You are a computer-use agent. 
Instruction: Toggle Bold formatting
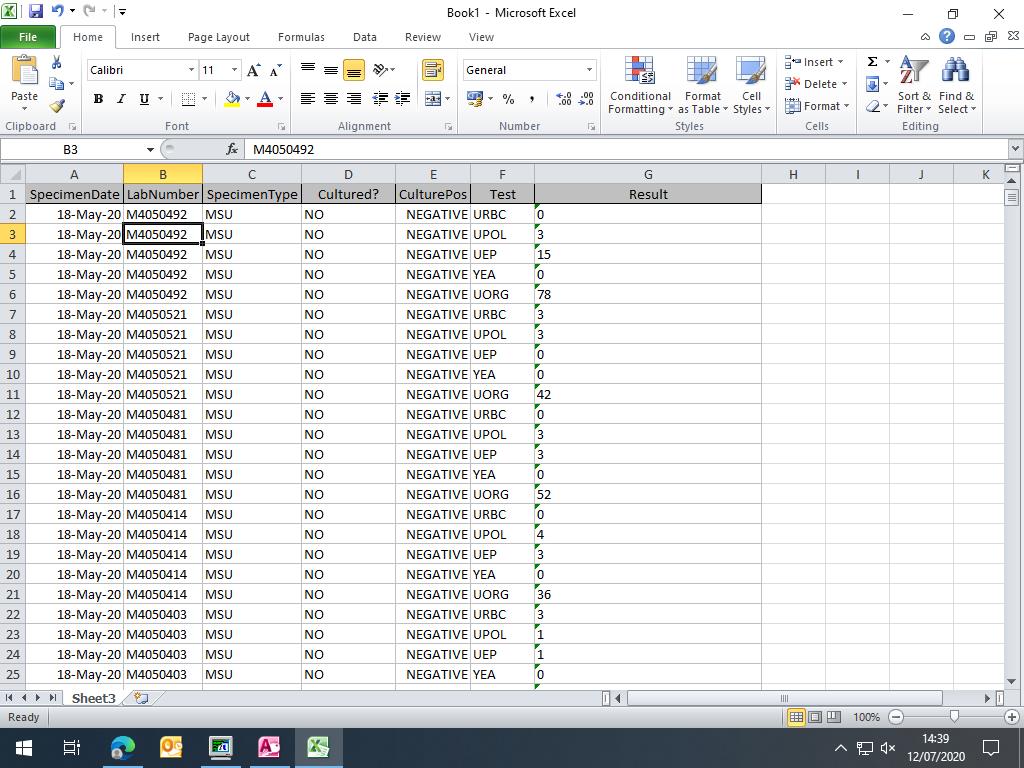(98, 99)
